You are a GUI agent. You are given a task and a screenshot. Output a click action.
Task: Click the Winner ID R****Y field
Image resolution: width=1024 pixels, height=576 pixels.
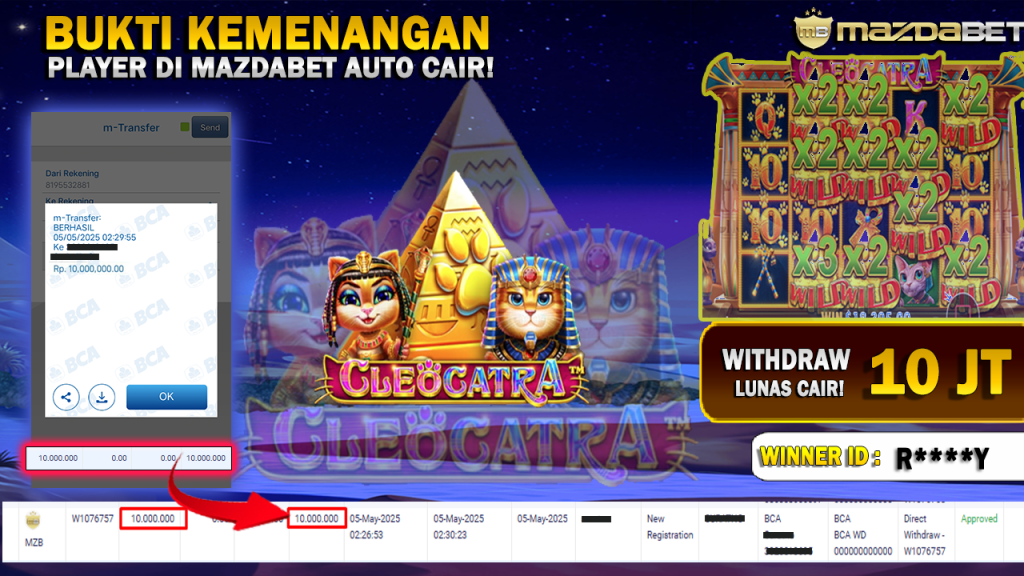(888, 456)
